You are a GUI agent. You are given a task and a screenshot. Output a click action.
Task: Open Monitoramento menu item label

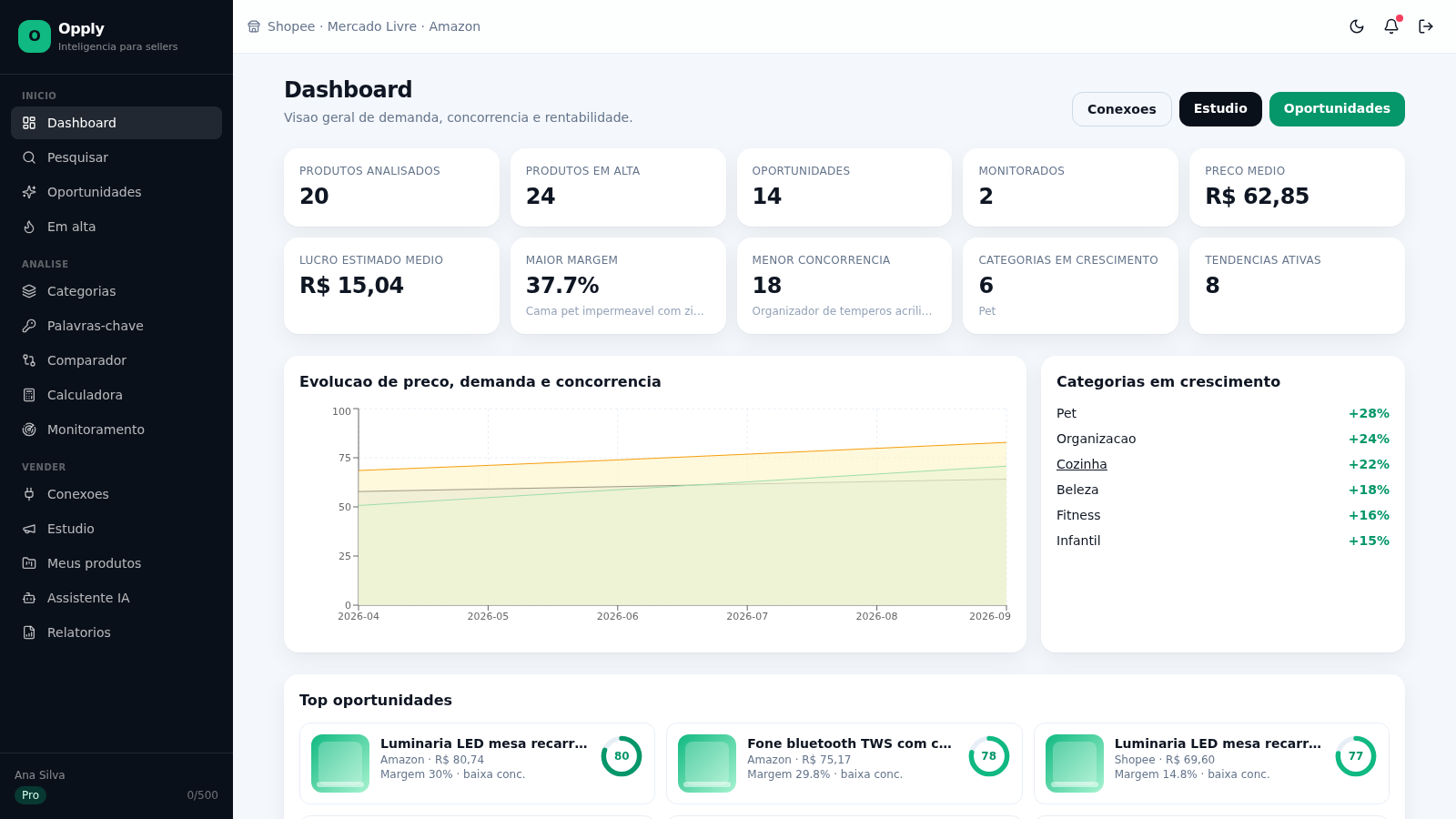[96, 430]
